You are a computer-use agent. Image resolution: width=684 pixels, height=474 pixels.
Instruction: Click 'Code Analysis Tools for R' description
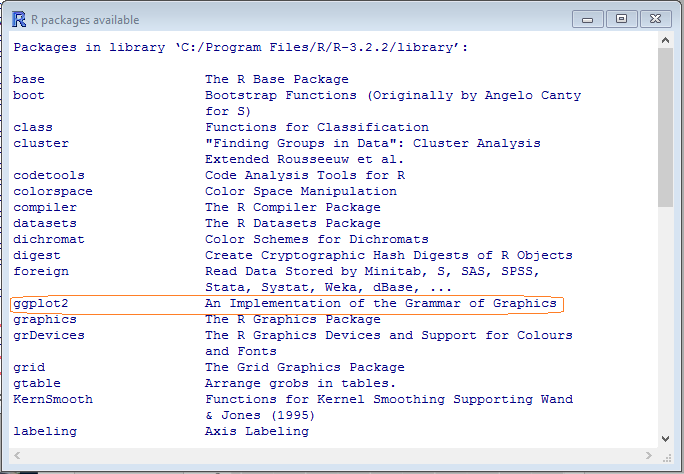tap(305, 175)
